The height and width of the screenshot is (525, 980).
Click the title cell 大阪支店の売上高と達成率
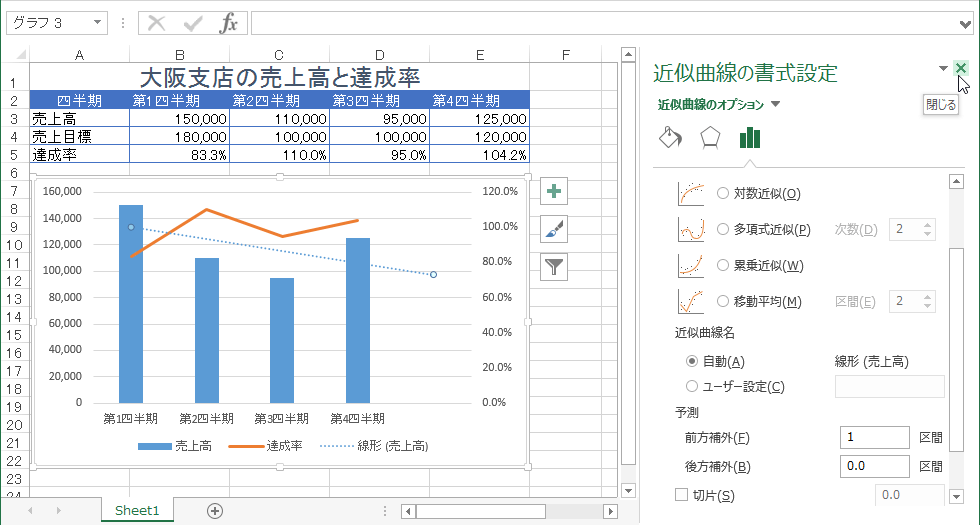click(279, 77)
